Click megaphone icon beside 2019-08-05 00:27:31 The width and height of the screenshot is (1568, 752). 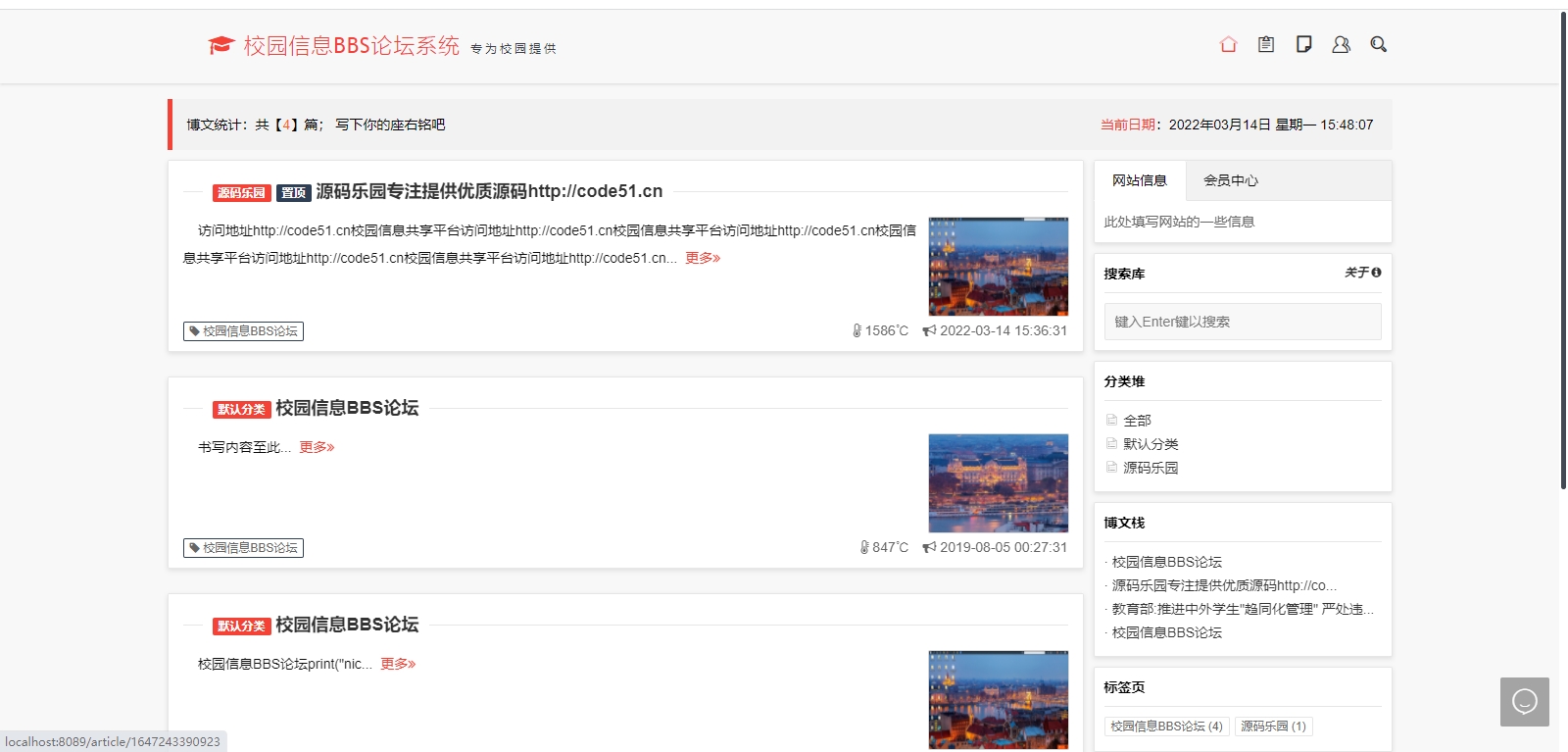tap(929, 547)
